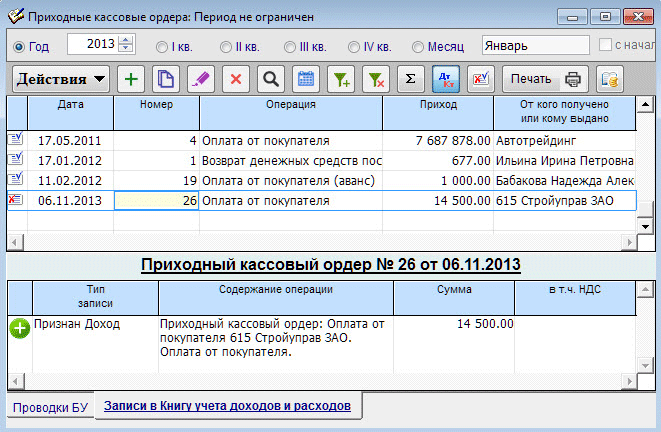661x432 pixels.
Task: Sort by the Дата column header
Action: click(x=70, y=113)
